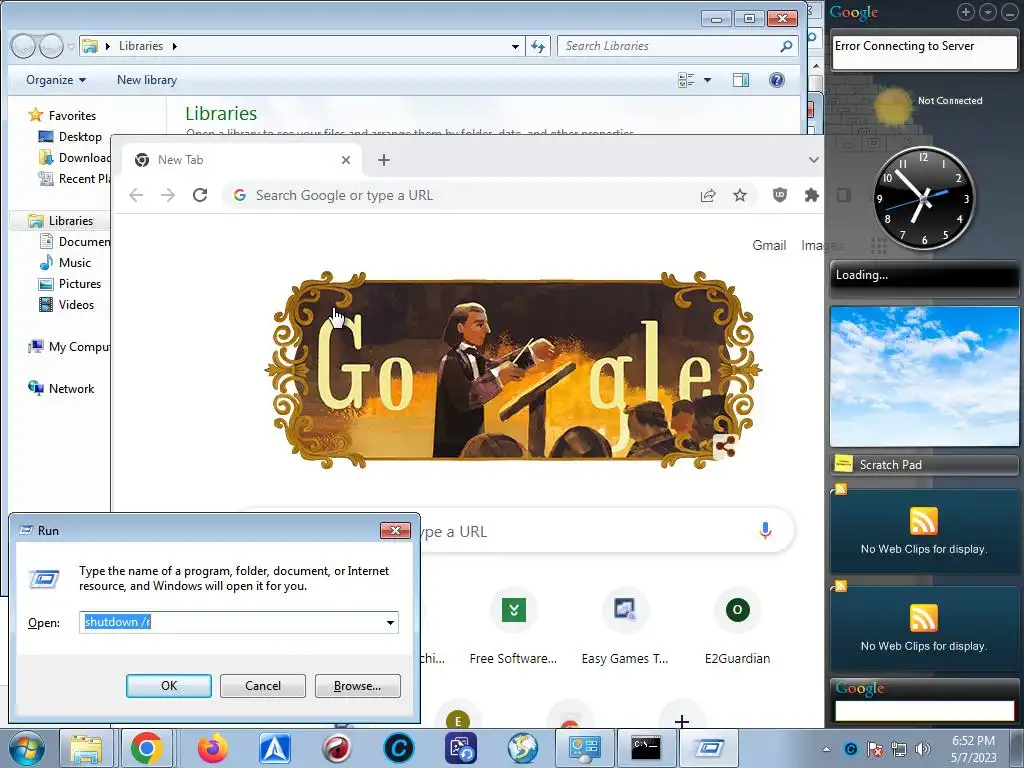The image size is (1024, 768).
Task: Refresh the Libraries folder view
Action: (x=538, y=46)
